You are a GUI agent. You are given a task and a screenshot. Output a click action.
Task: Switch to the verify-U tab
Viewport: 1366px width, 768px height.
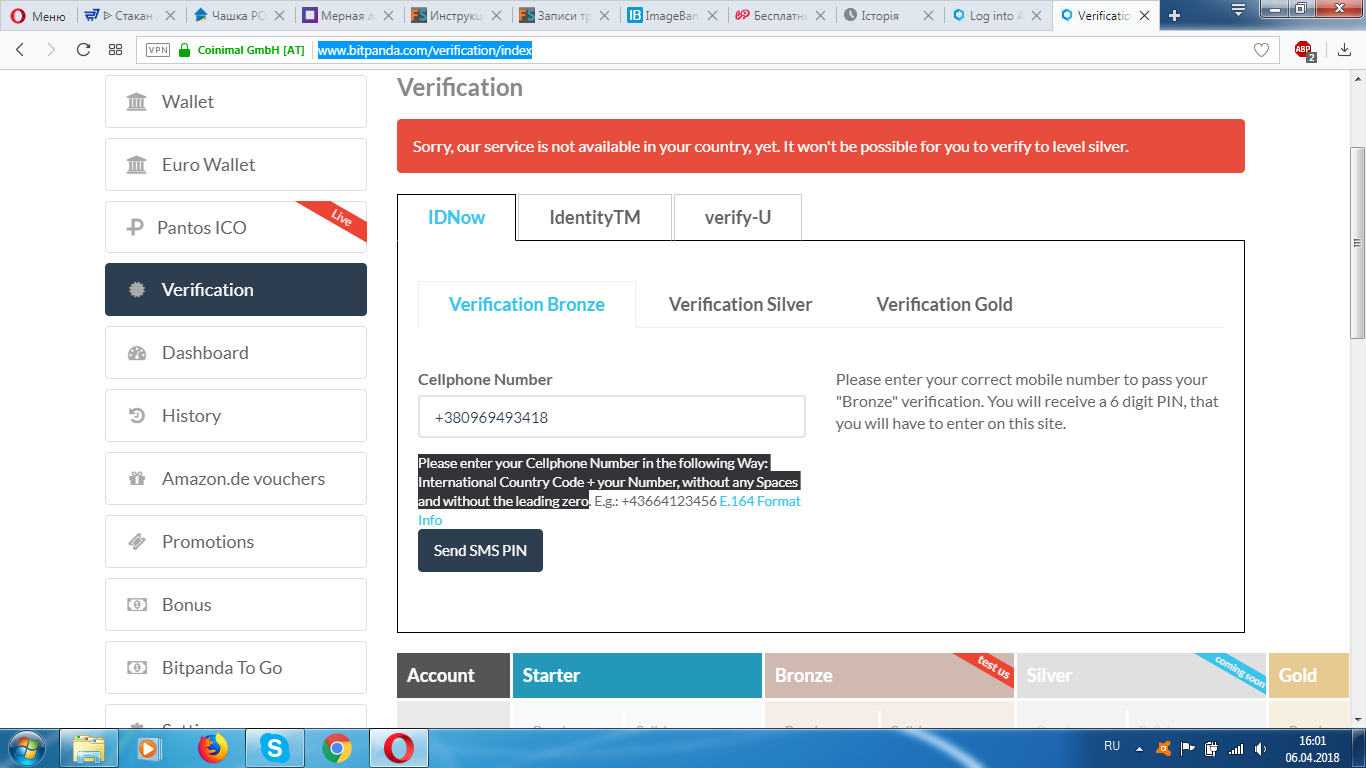pyautogui.click(x=737, y=217)
